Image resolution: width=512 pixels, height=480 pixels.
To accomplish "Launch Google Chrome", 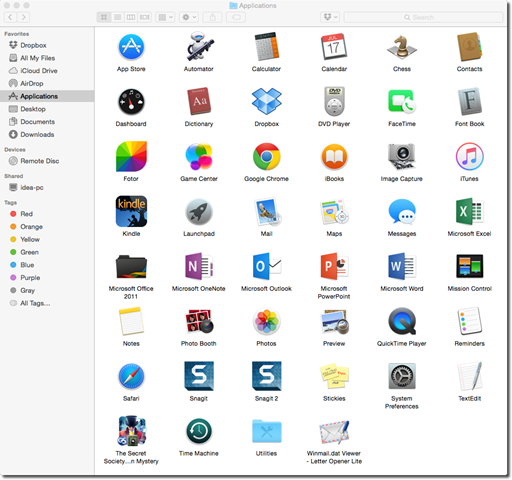I will (266, 157).
